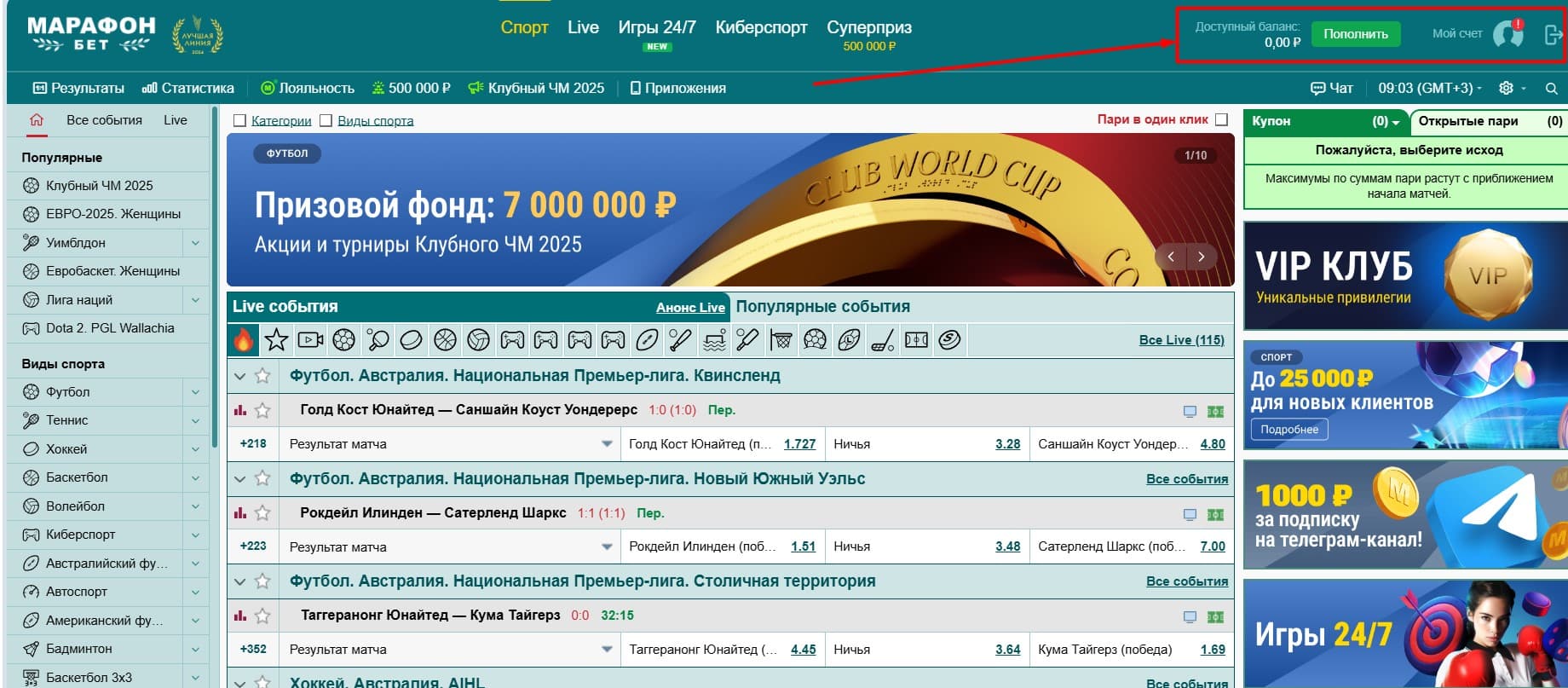Show +218 more markets for Голд Кост match
1568x688 pixels.
tap(253, 444)
